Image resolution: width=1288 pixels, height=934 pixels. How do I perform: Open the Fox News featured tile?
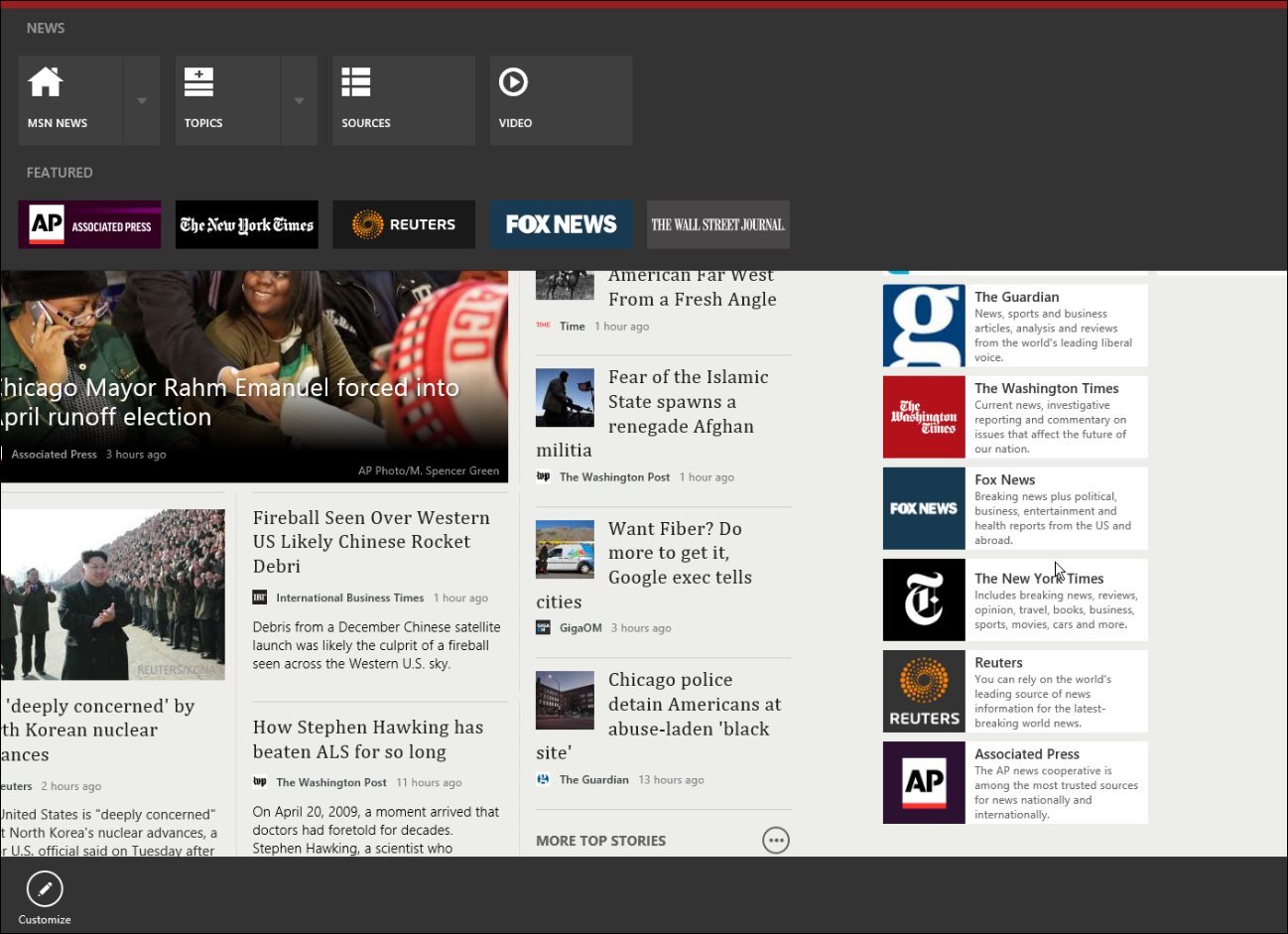561,224
